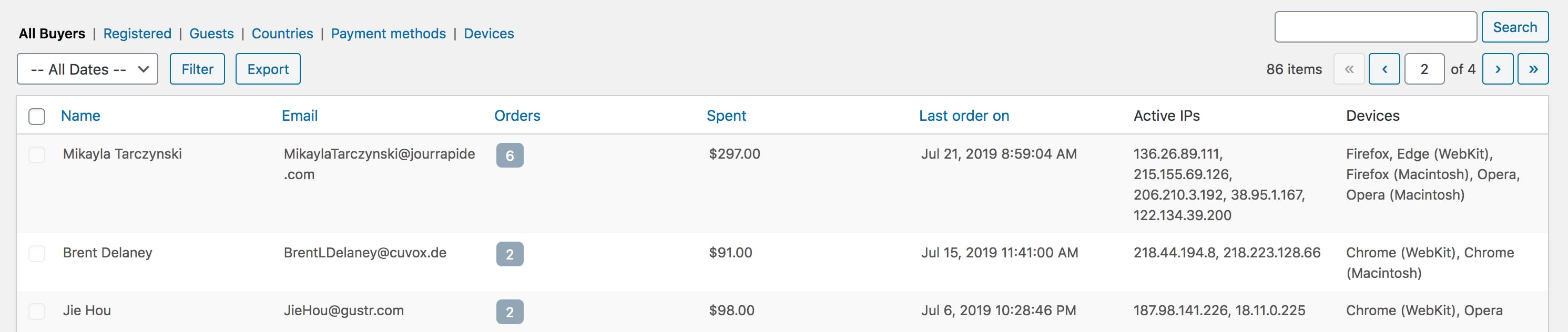Sort the table by Spent column
The height and width of the screenshot is (332, 1568).
coord(726,116)
